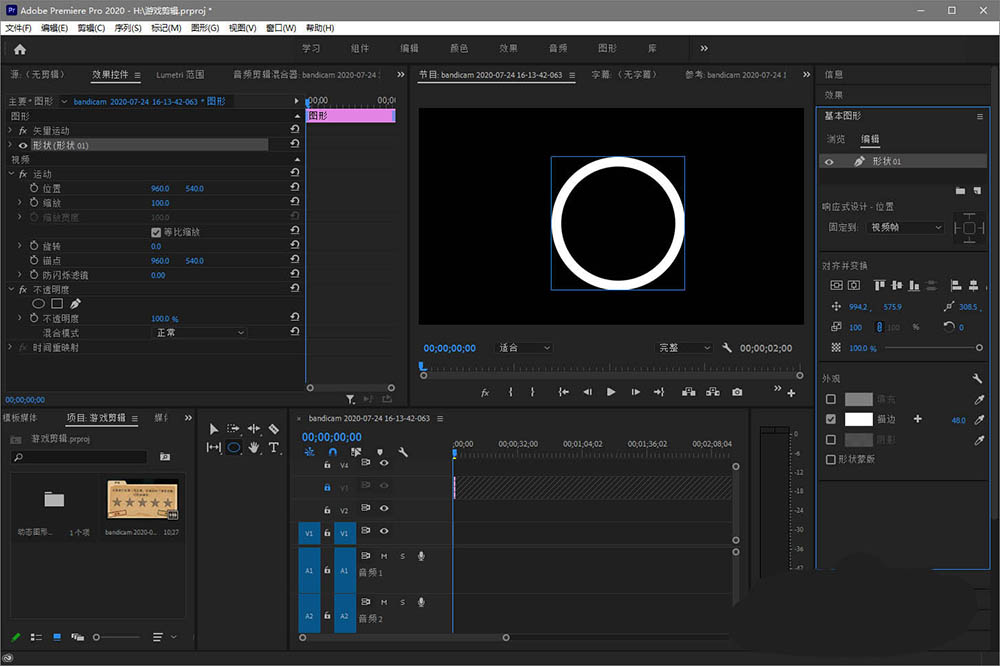Switch to the Lumetri Scopes tab
Viewport: 1000px width, 666px height.
[180, 75]
